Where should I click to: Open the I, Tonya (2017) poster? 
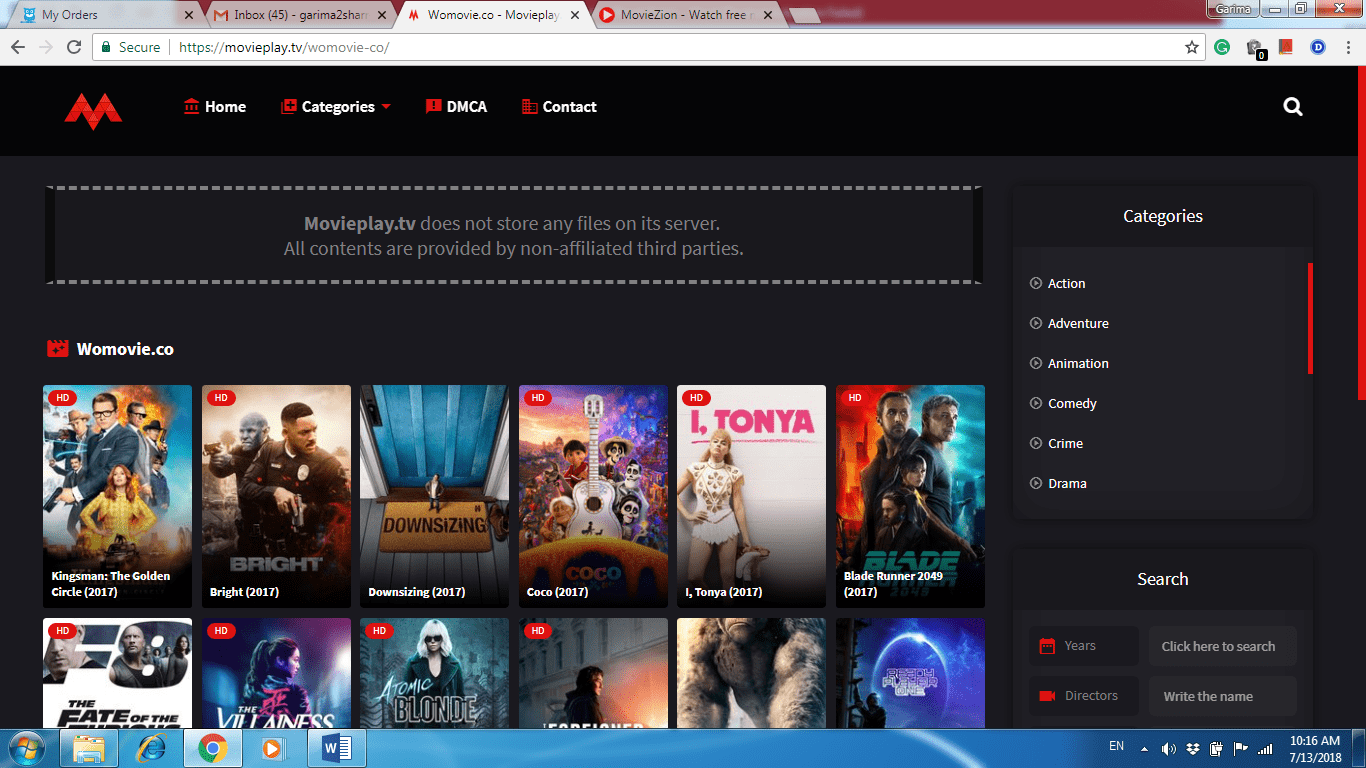pos(751,496)
